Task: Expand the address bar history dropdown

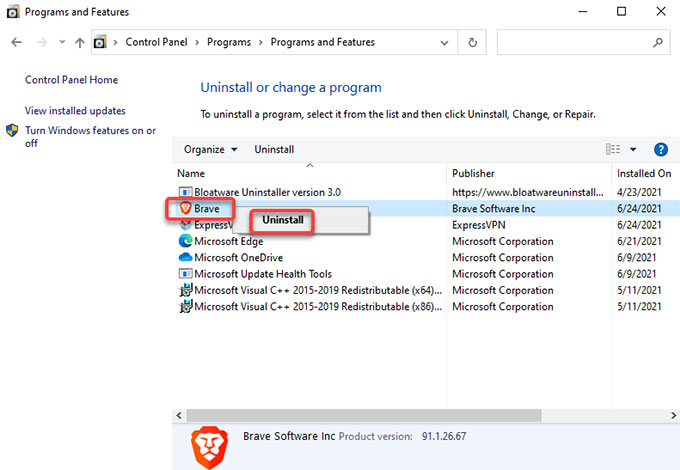Action: pos(444,42)
